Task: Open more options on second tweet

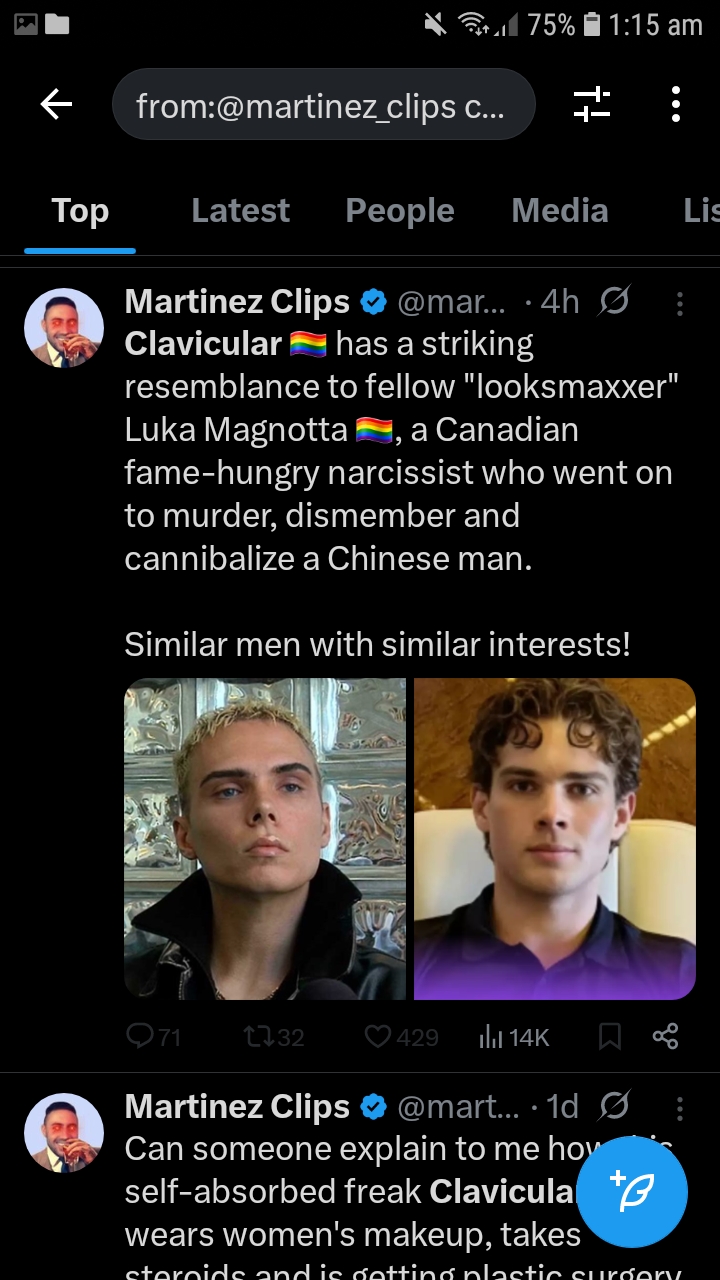Action: coord(680,1107)
